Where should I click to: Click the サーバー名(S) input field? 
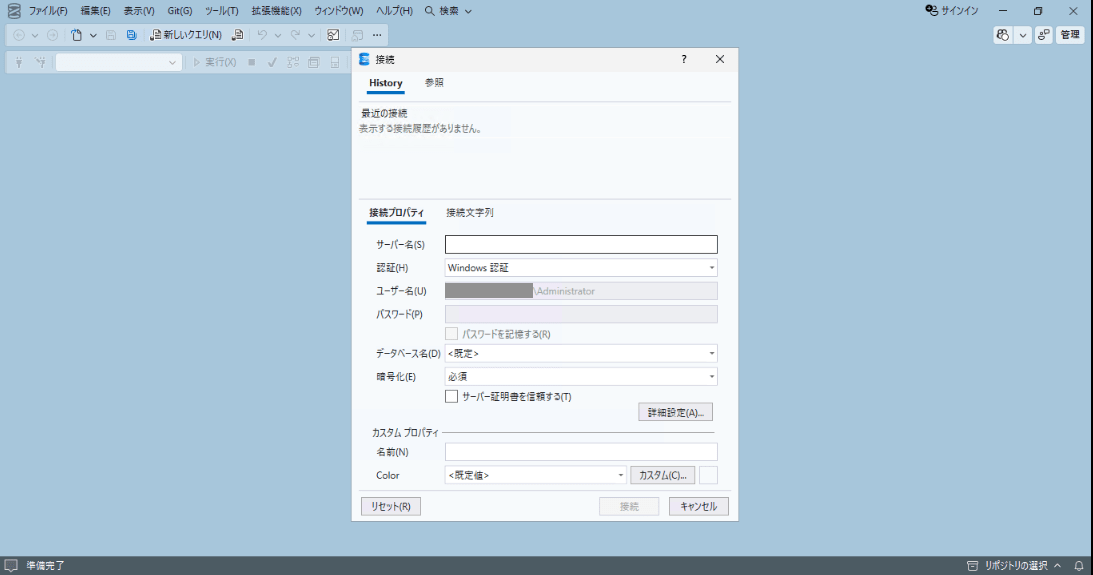point(581,245)
